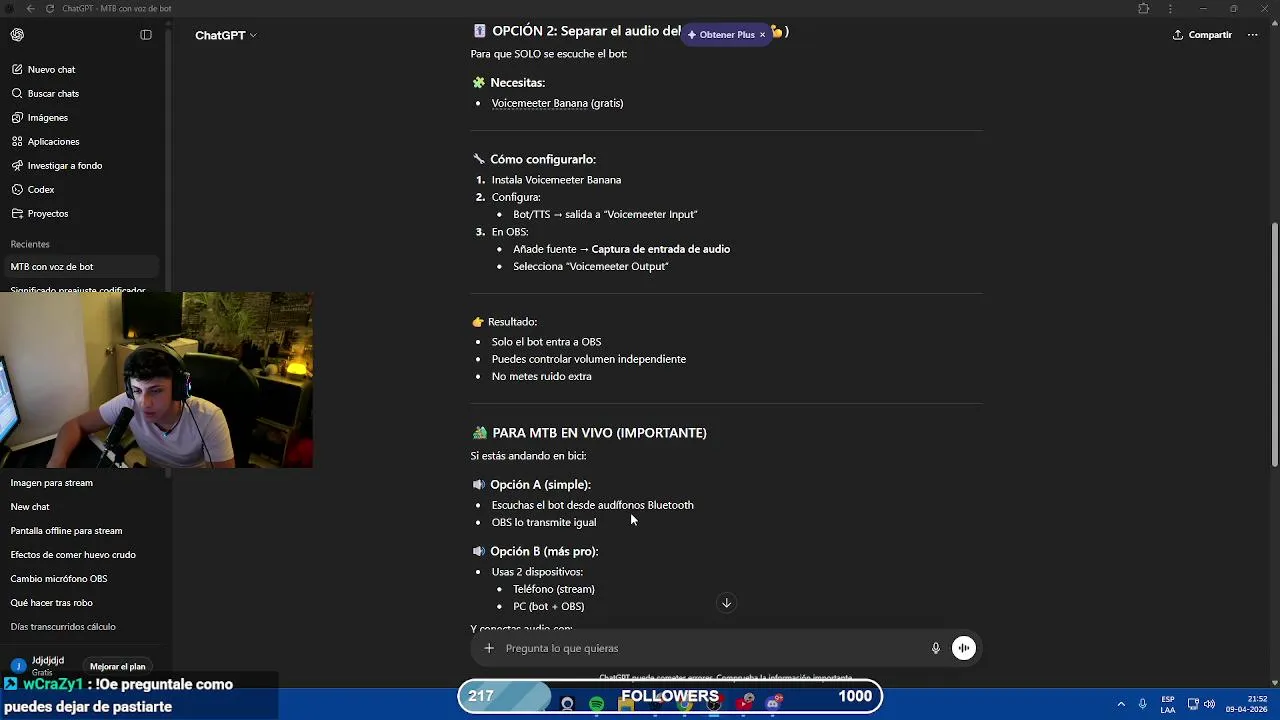Collapse the Recientes section header
Viewport: 1280px width, 720px height.
[30, 244]
